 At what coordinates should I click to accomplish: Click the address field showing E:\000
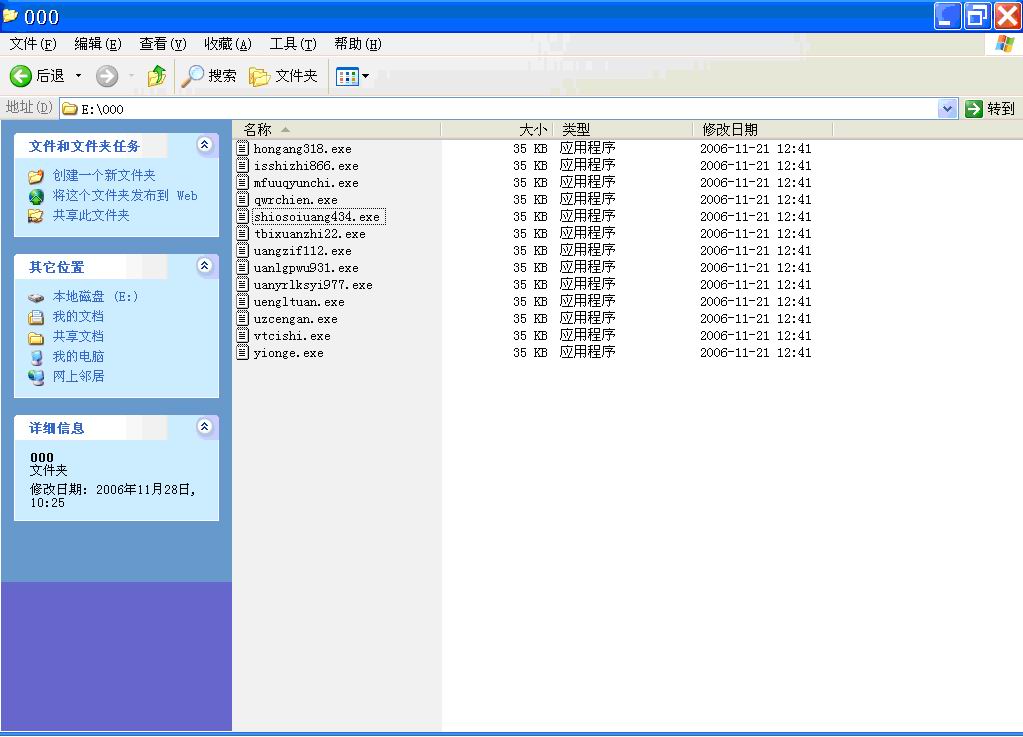pyautogui.click(x=500, y=109)
